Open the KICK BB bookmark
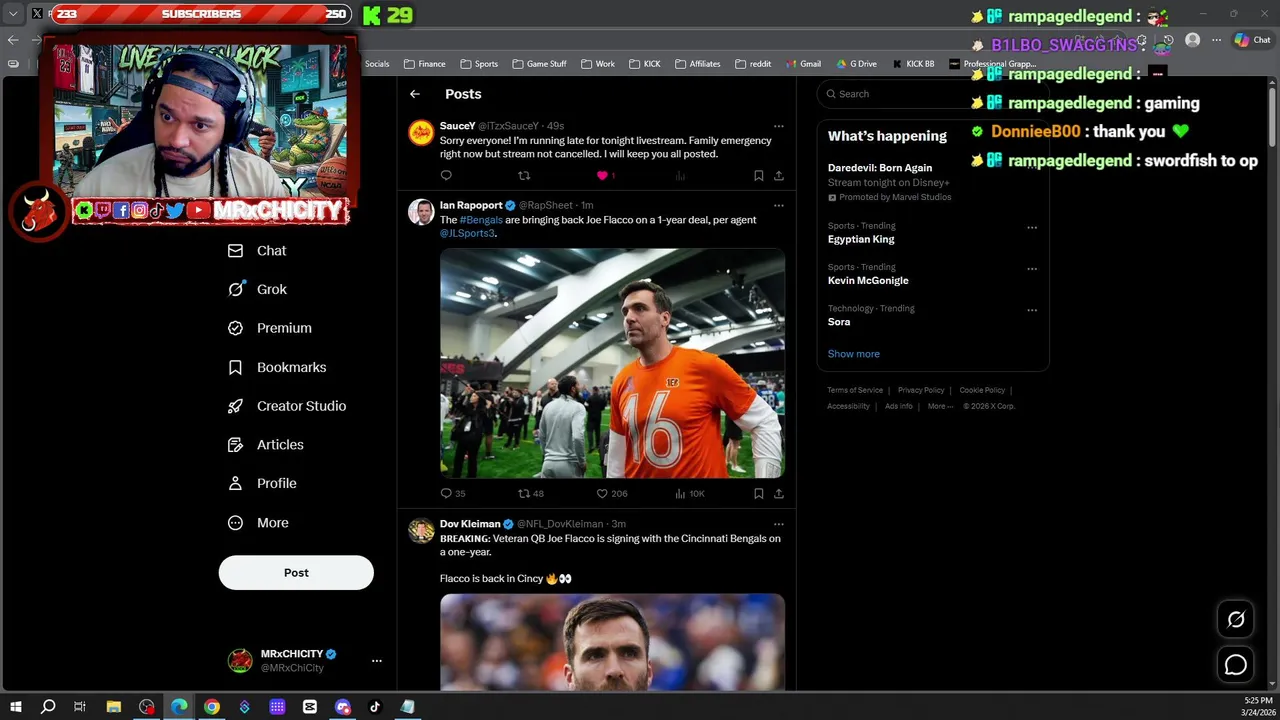 click(x=913, y=64)
